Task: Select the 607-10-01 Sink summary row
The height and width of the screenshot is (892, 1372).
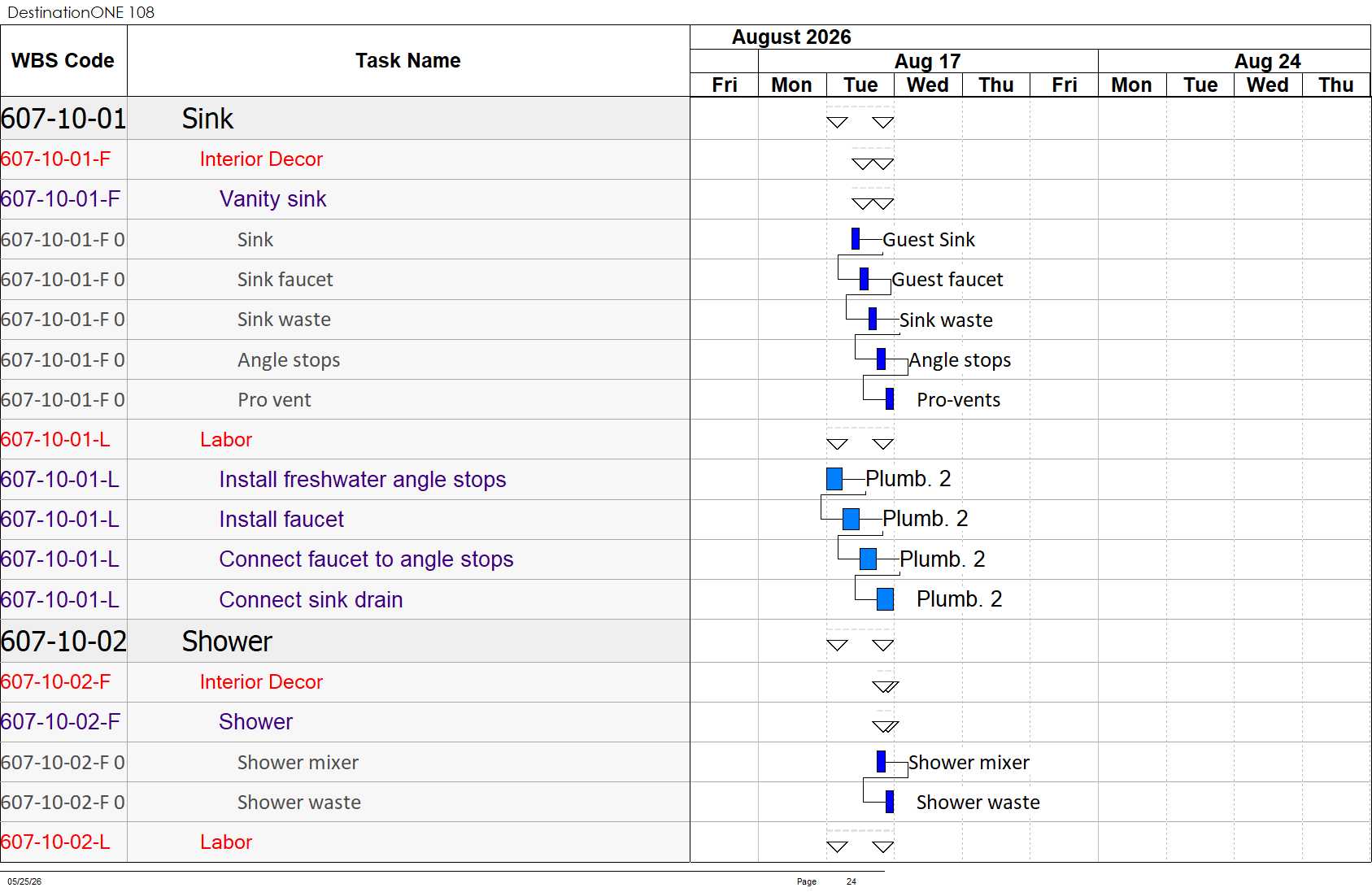Action: (345, 119)
